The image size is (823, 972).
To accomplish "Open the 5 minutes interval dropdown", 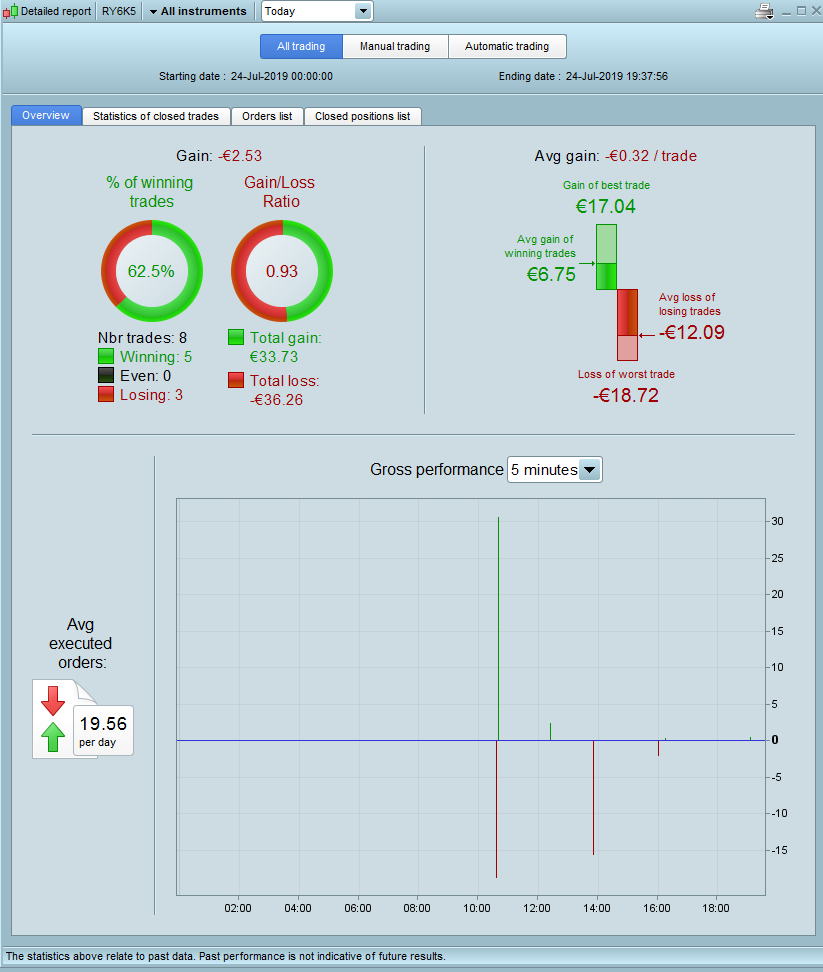I will [x=555, y=470].
